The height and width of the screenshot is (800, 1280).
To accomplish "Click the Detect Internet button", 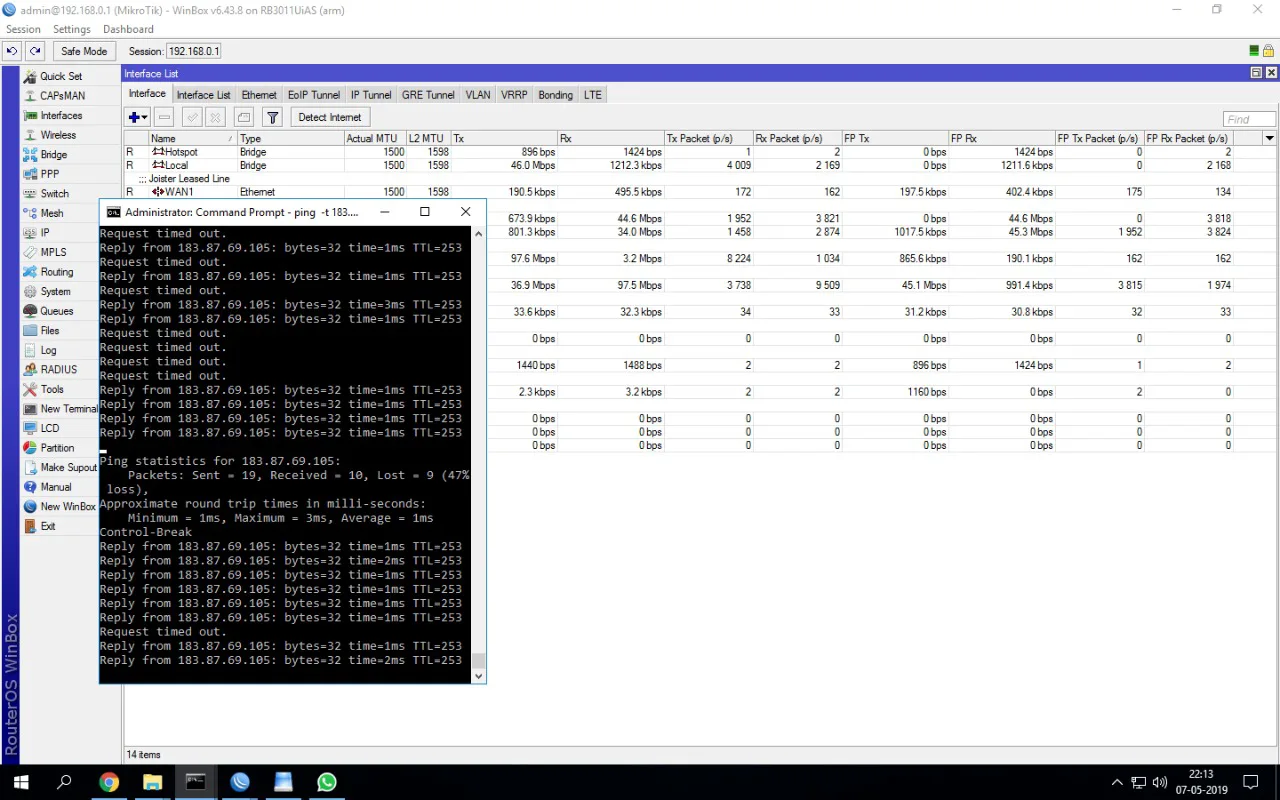I will pos(330,117).
